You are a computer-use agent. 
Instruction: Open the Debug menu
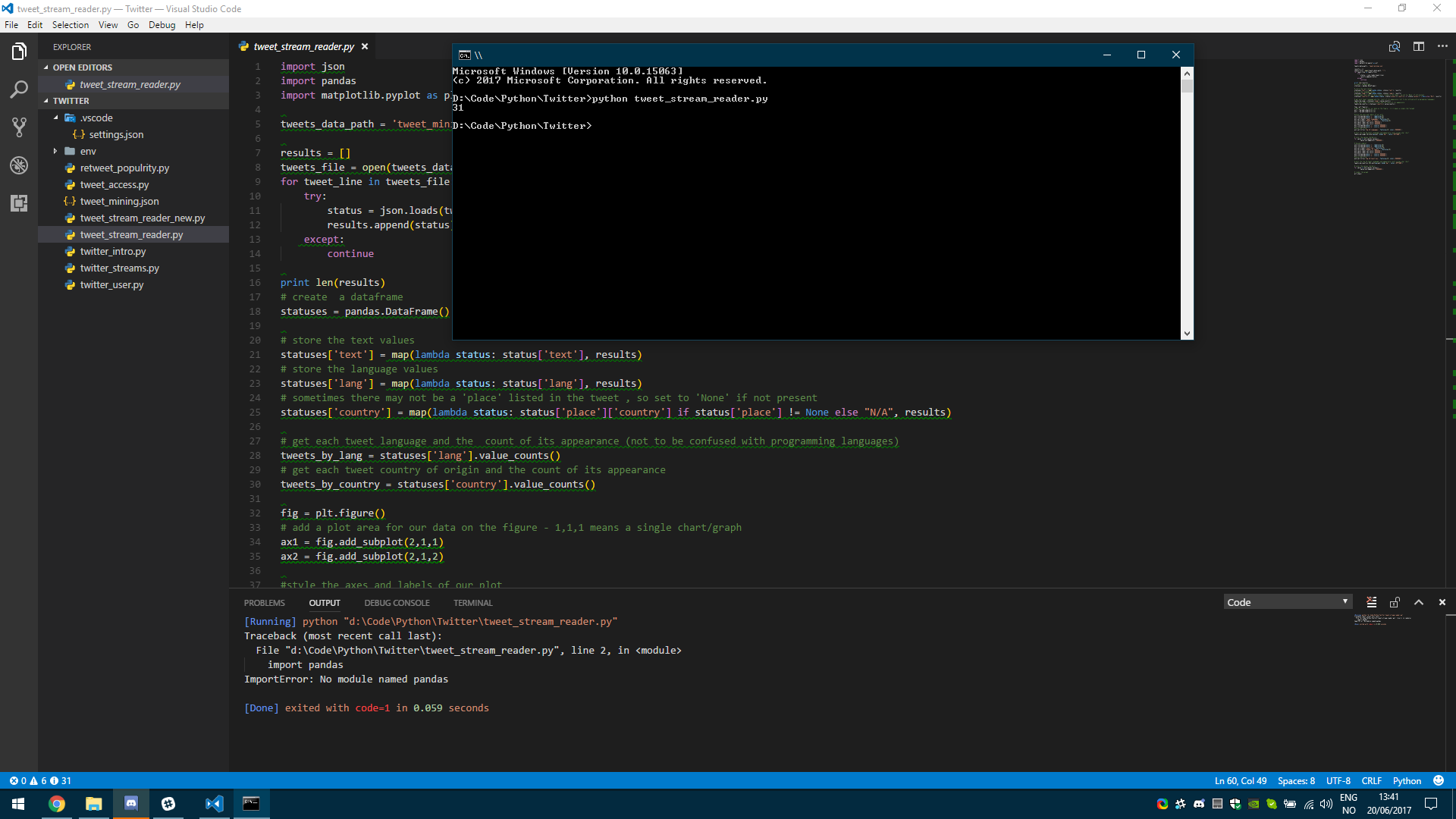[x=162, y=25]
